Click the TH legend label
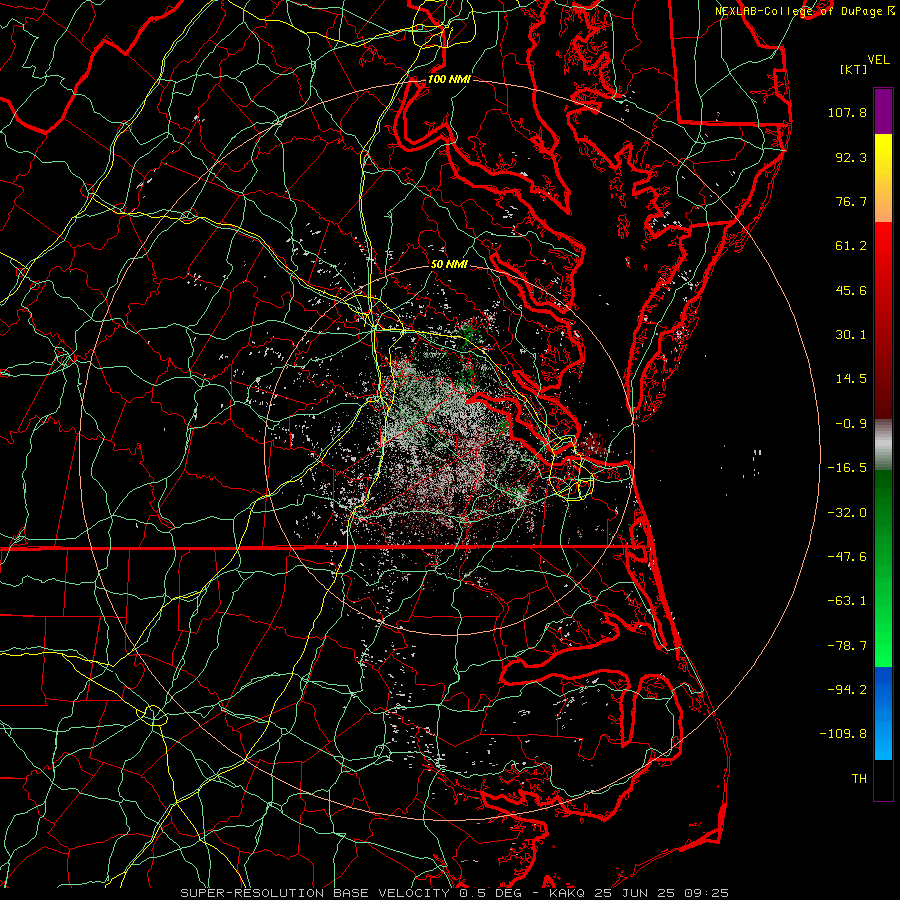900x900 pixels. click(859, 779)
